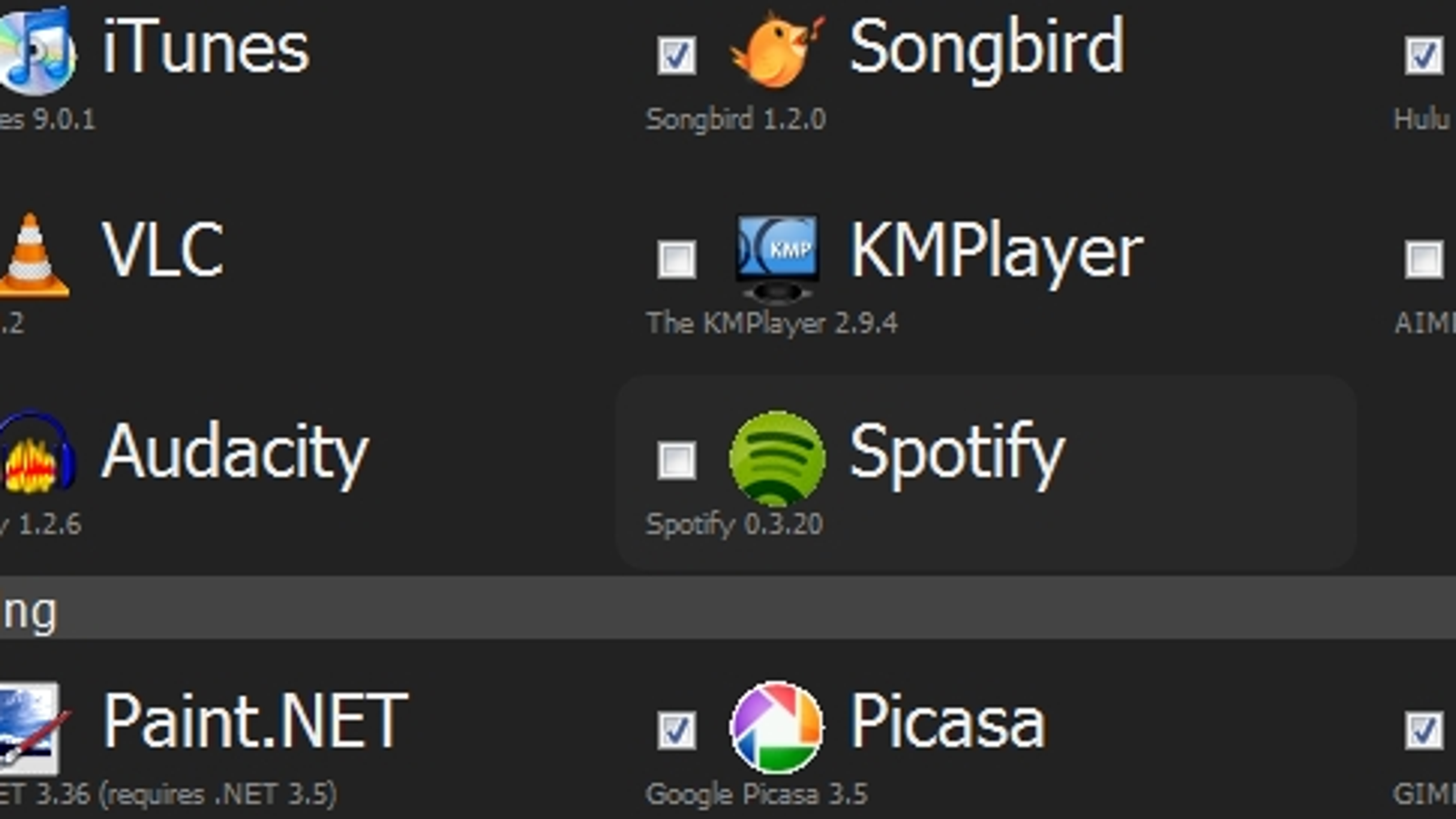The image size is (1456, 819).
Task: Uncheck the GIMP checkbox in bottom row
Action: pos(1423,730)
